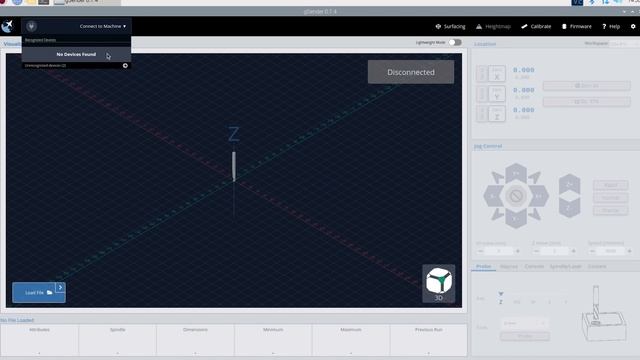Expand the unrecognized devices list

(x=125, y=65)
